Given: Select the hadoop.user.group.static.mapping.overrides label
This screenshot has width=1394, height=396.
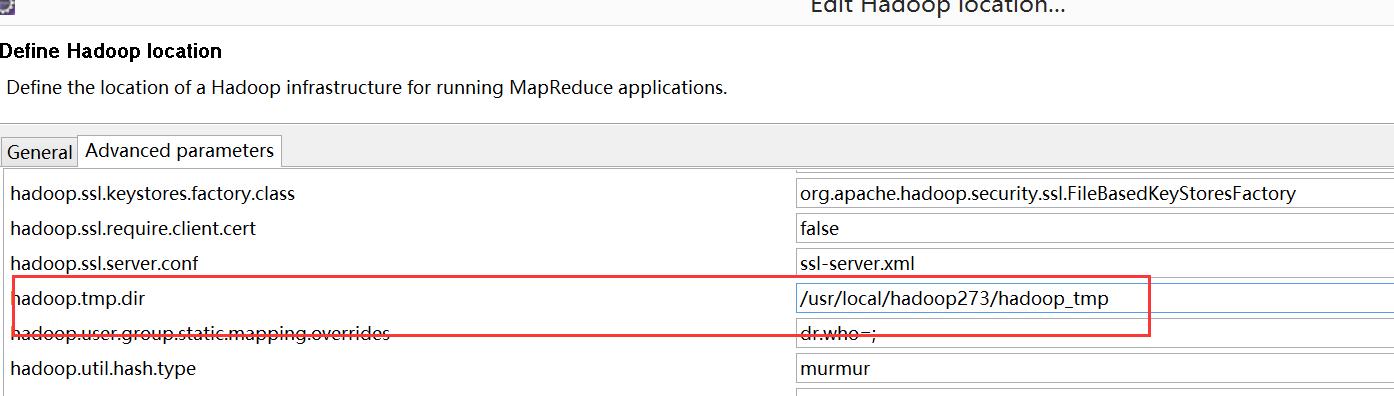Looking at the screenshot, I should (x=200, y=334).
